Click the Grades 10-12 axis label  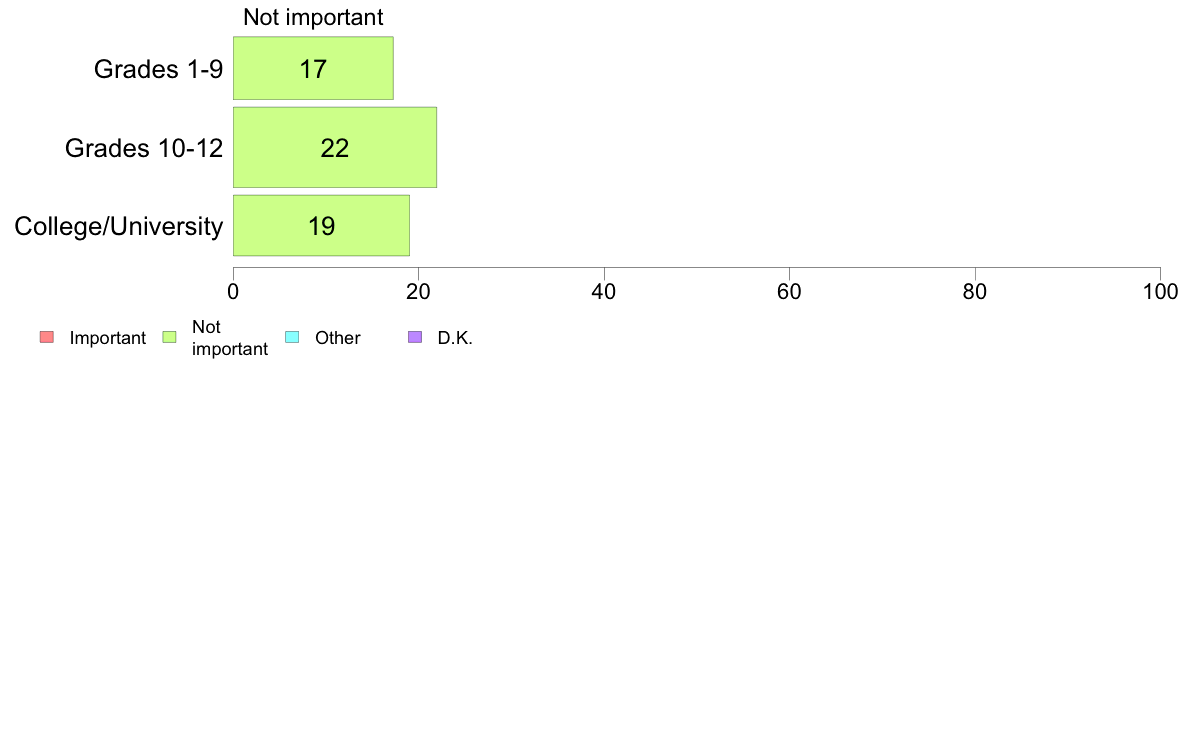[144, 148]
